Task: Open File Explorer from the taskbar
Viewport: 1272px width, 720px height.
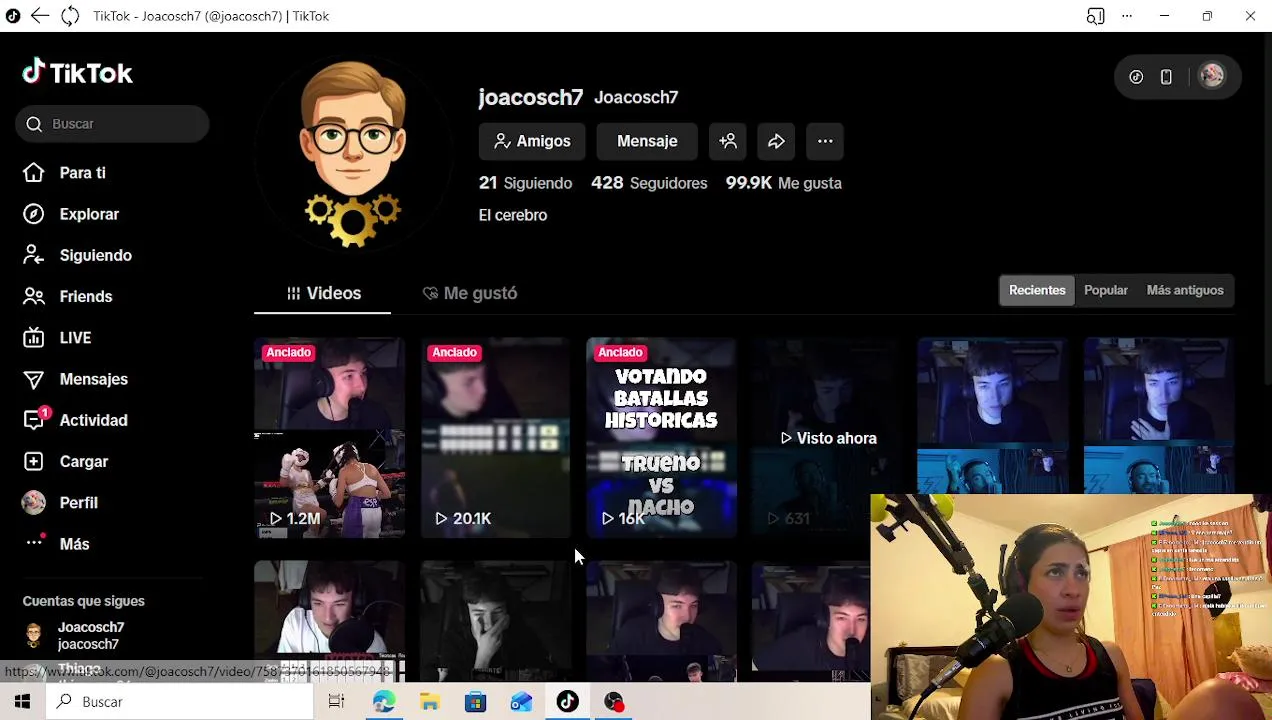Action: [430, 702]
